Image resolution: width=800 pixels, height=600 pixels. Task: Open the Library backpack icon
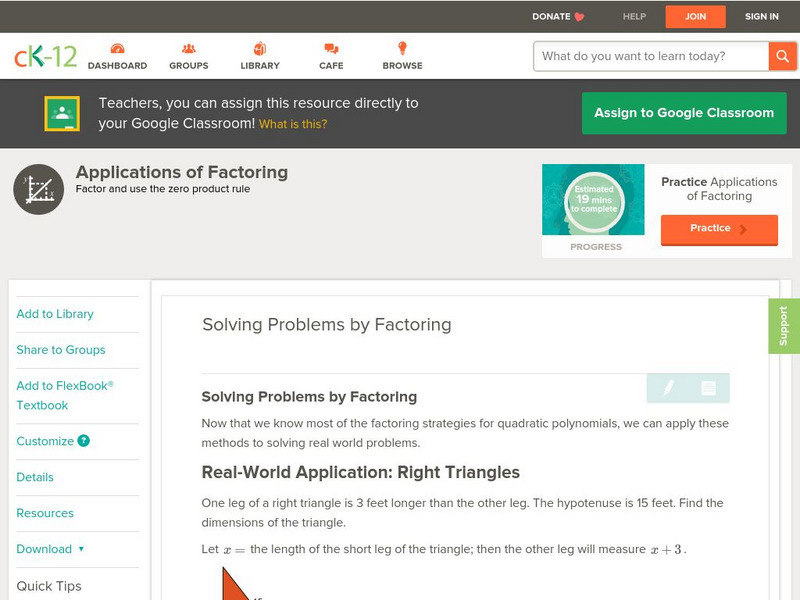(x=260, y=48)
